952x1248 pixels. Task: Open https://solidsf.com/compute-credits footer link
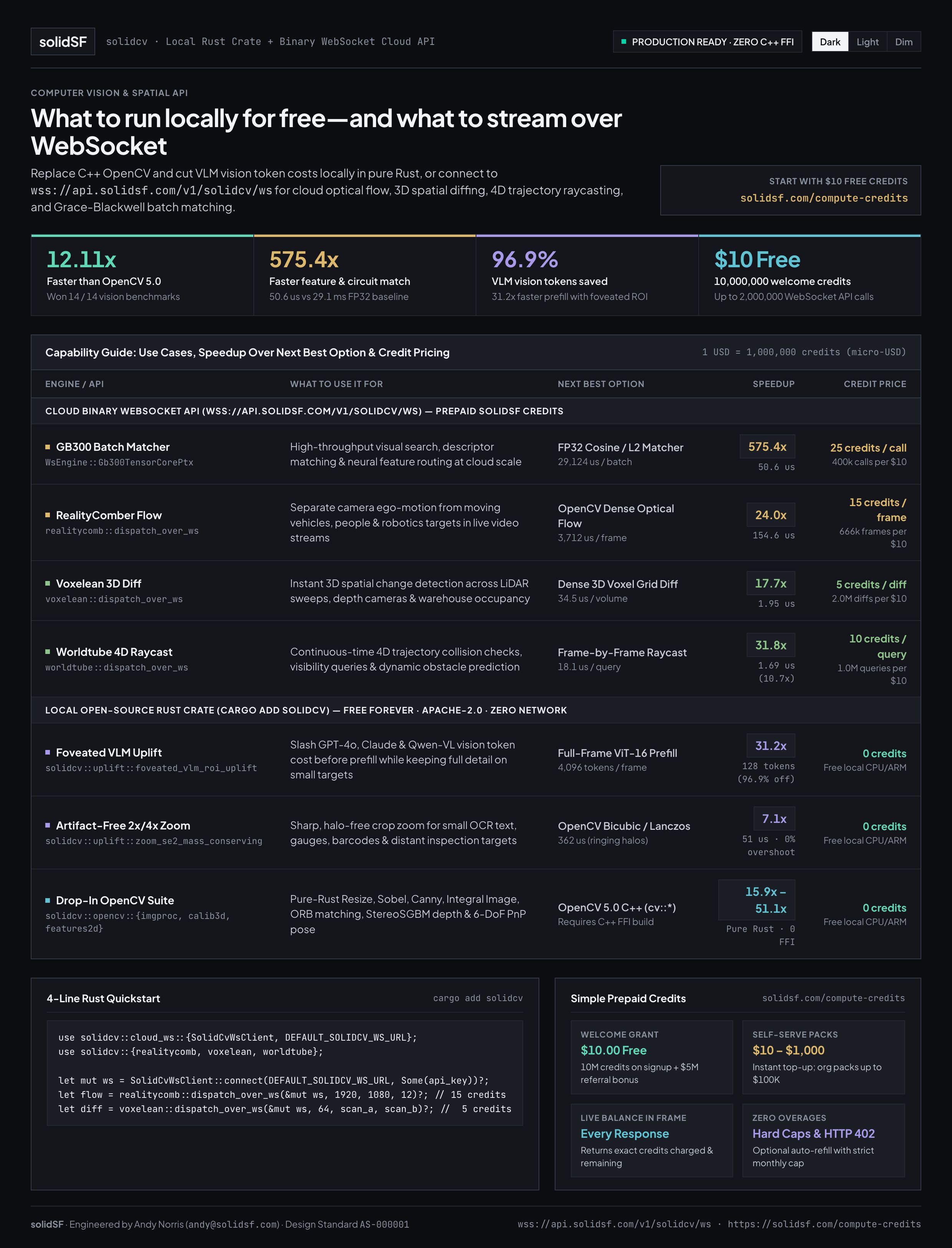click(824, 1224)
